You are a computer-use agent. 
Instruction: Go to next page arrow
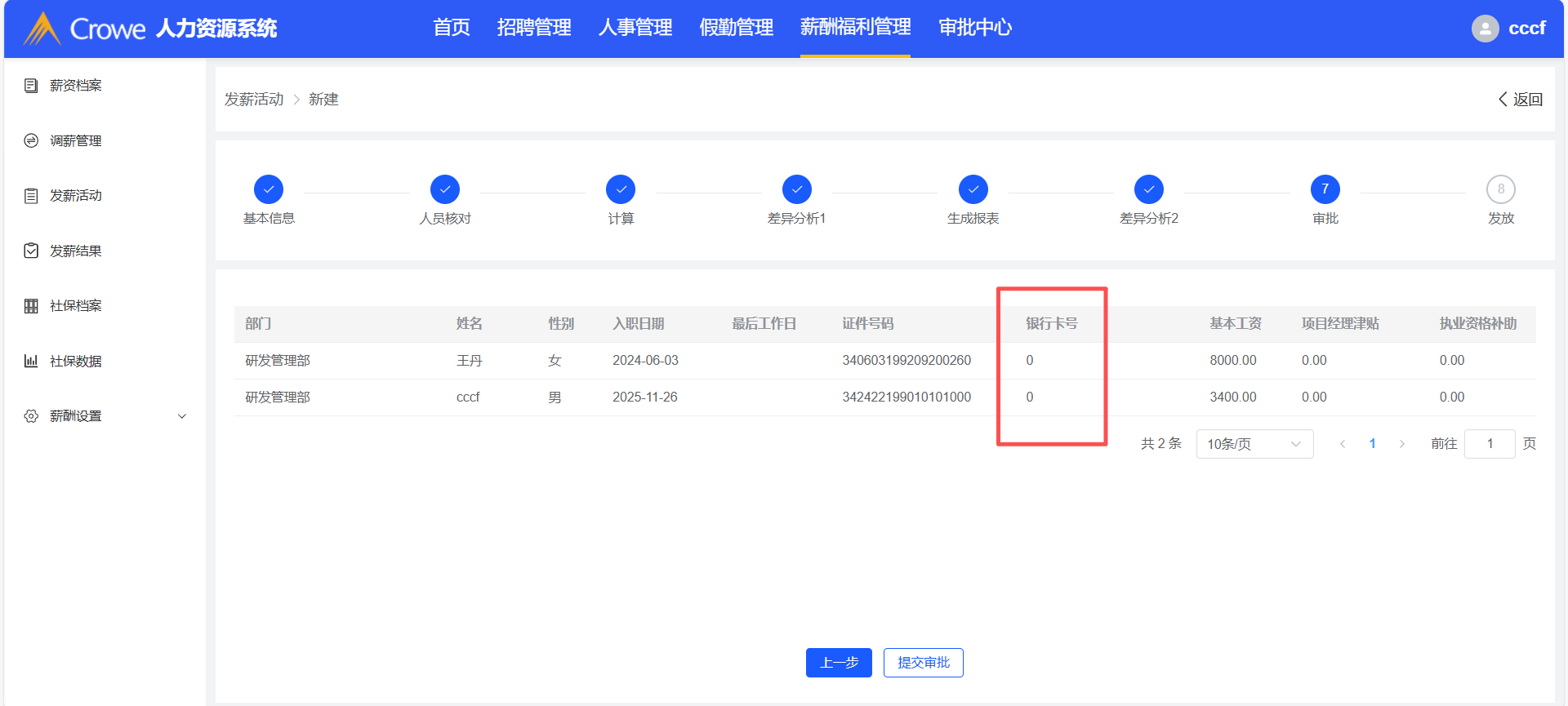[x=1402, y=444]
